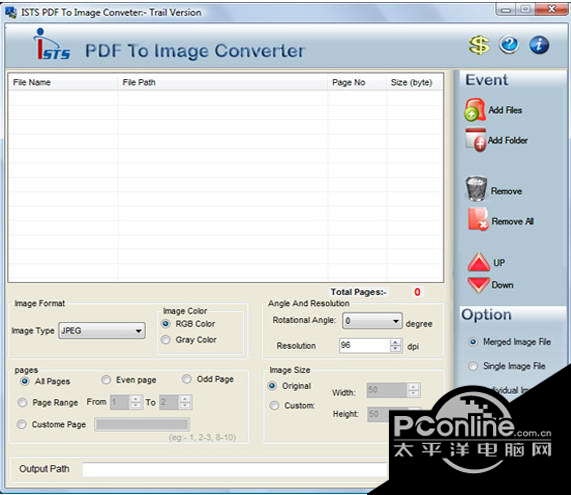Move file down with red Down arrow
Viewport: 571px width, 495px height.
pos(479,285)
